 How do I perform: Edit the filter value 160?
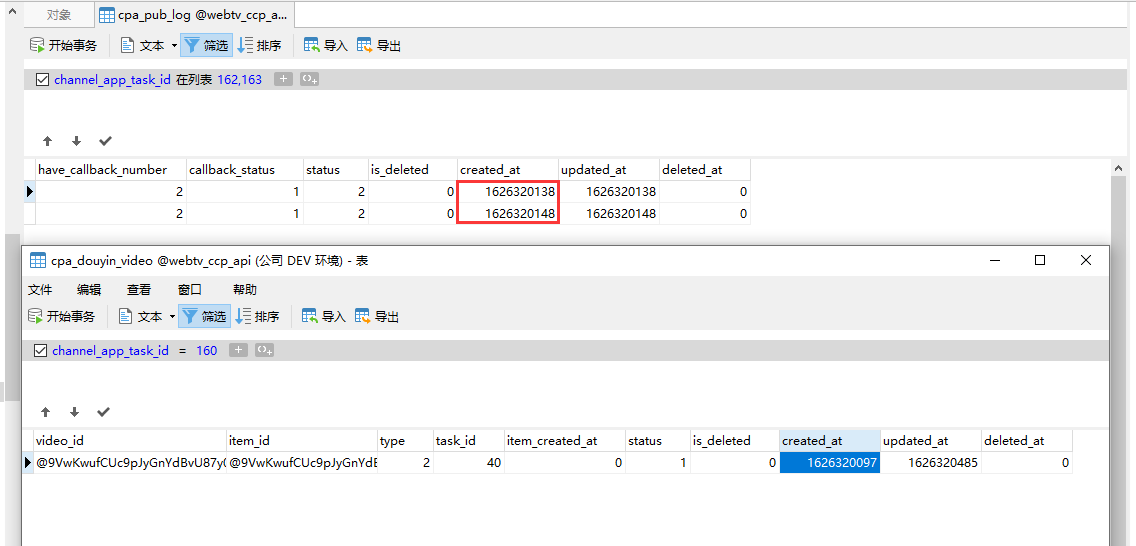pyautogui.click(x=206, y=350)
